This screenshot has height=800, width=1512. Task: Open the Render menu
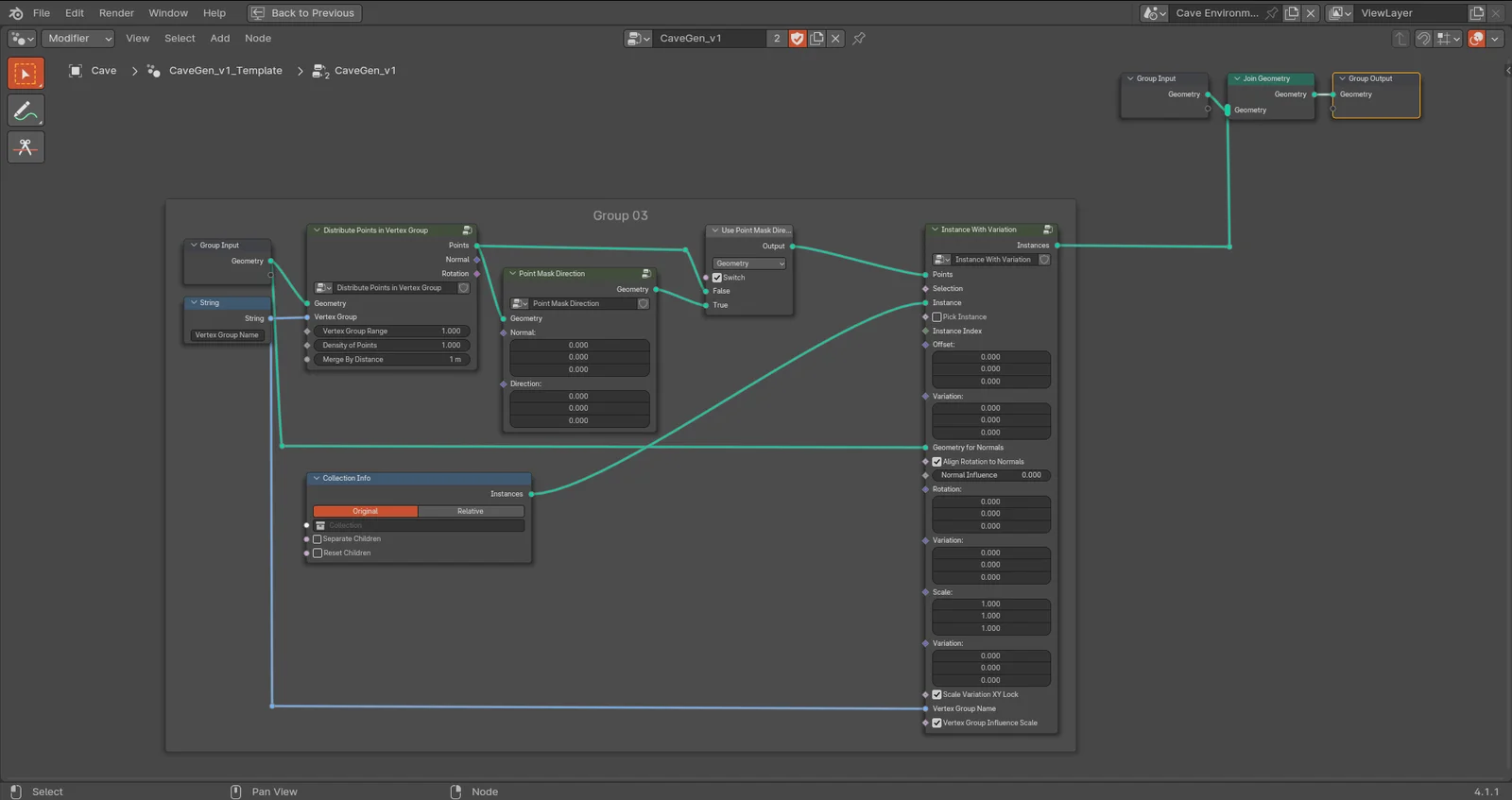pyautogui.click(x=116, y=13)
